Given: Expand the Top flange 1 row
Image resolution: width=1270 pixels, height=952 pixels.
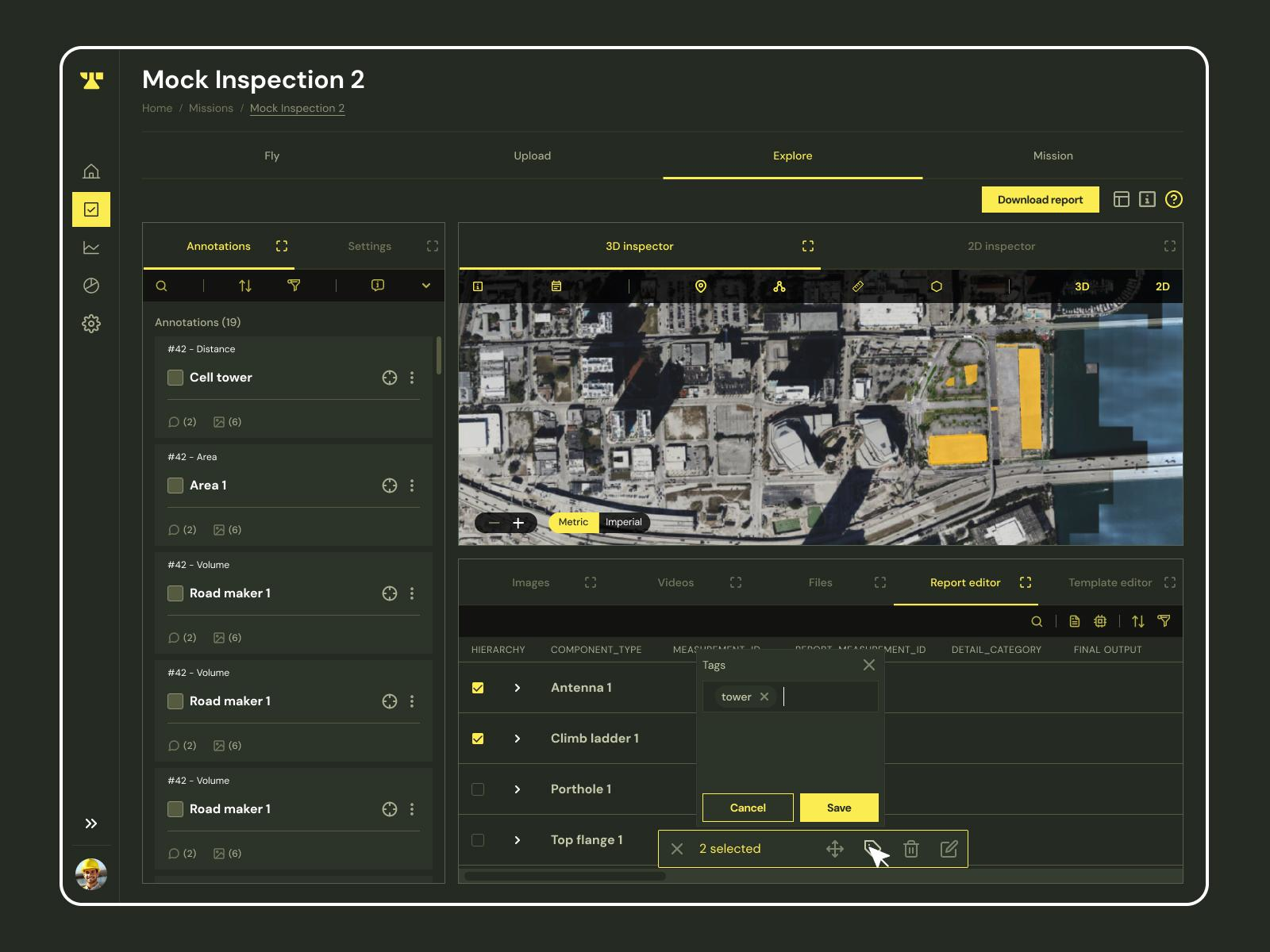Looking at the screenshot, I should coord(518,840).
